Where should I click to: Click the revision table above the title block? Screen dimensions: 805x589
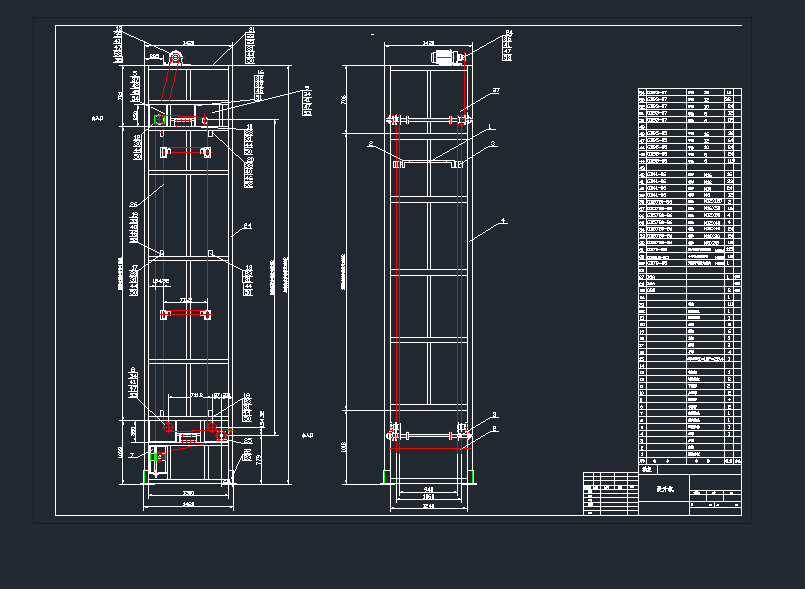[x=610, y=490]
